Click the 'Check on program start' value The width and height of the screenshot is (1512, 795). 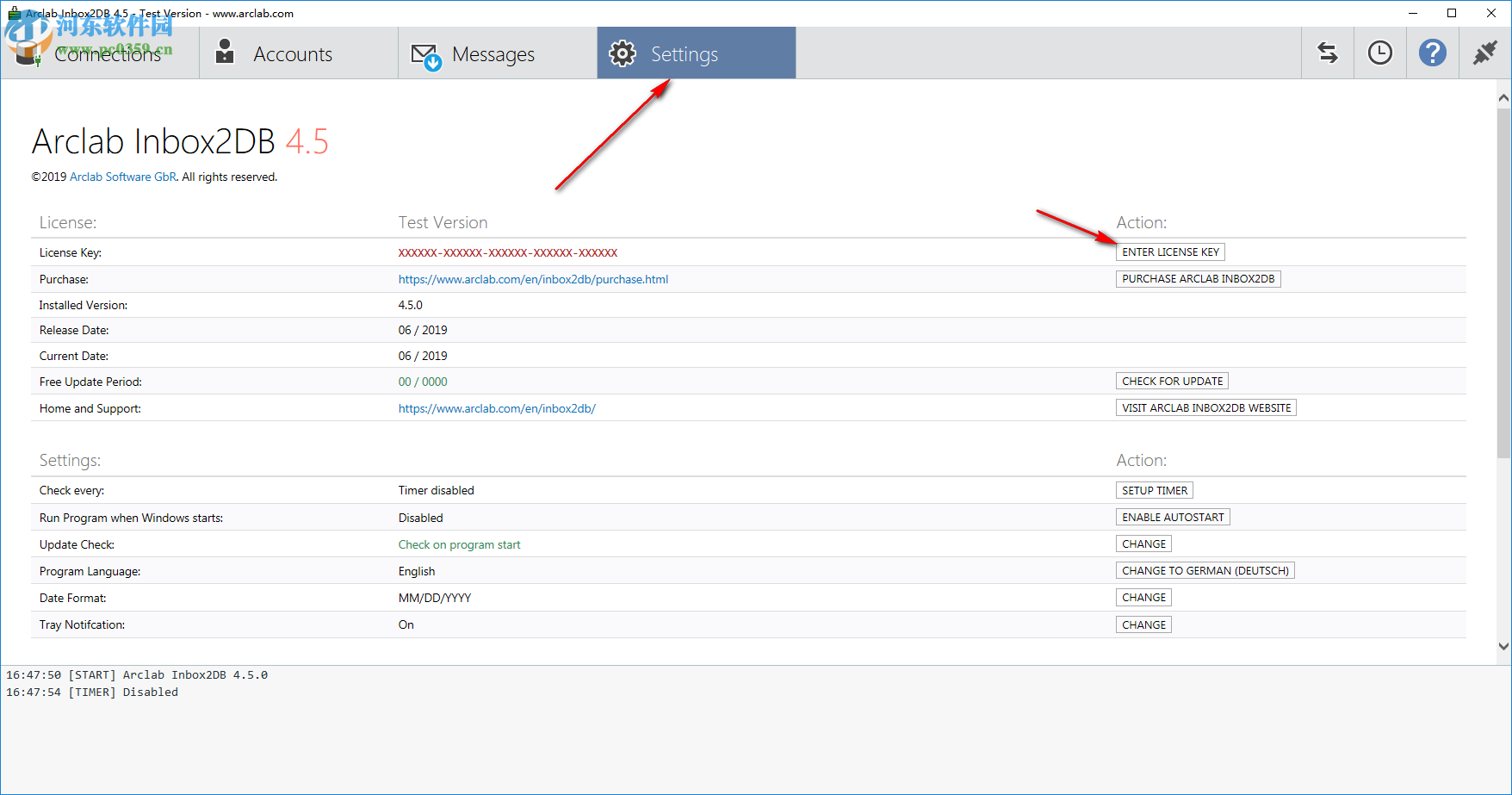[x=460, y=544]
